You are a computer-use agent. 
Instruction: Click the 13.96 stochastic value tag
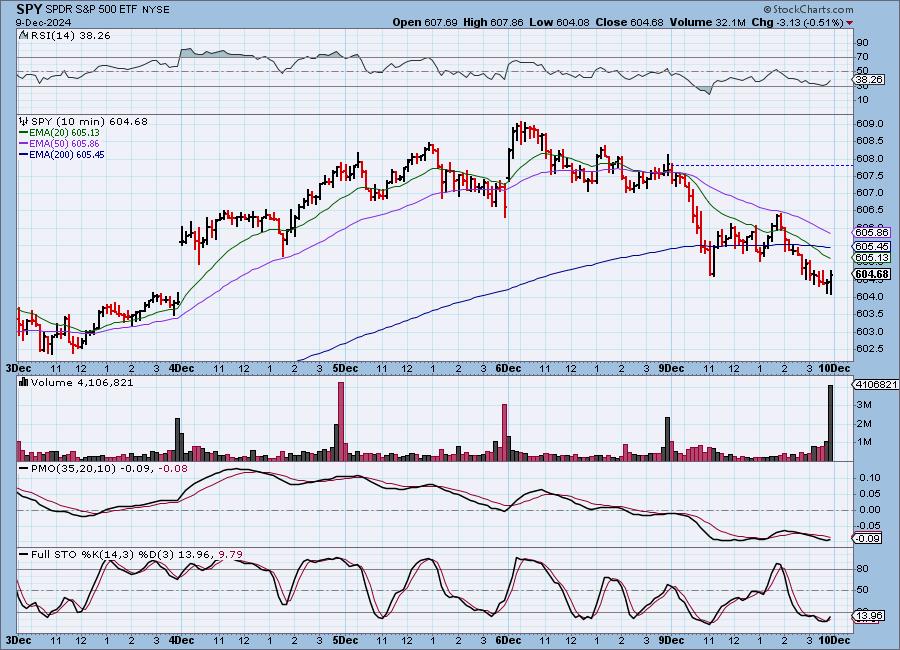(x=869, y=616)
